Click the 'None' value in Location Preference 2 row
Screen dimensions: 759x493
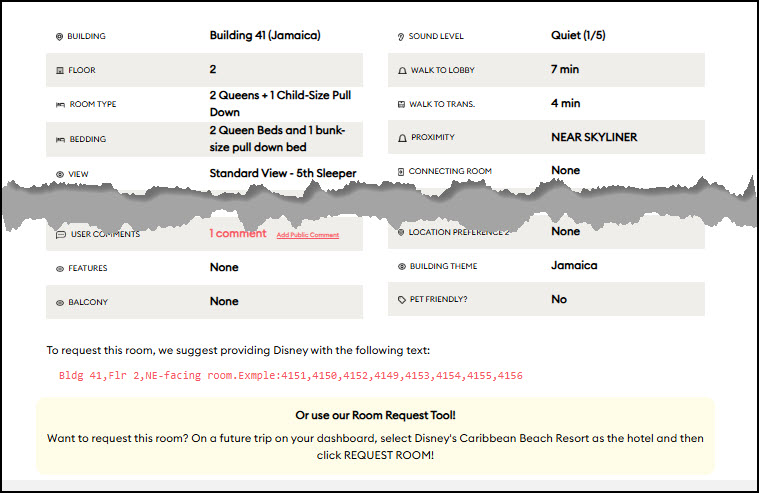tap(565, 231)
